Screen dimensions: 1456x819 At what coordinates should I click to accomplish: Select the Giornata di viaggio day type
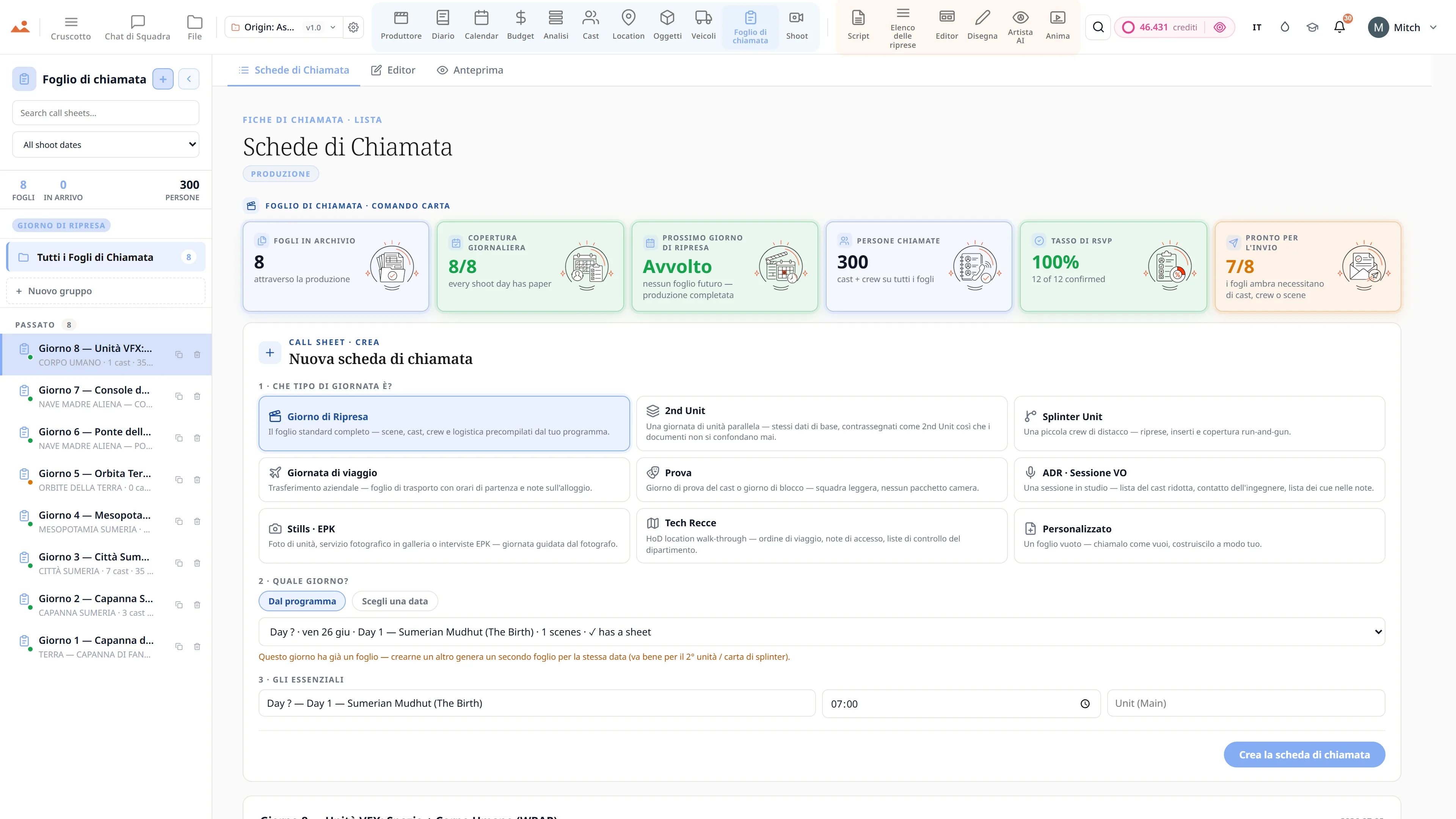(444, 479)
